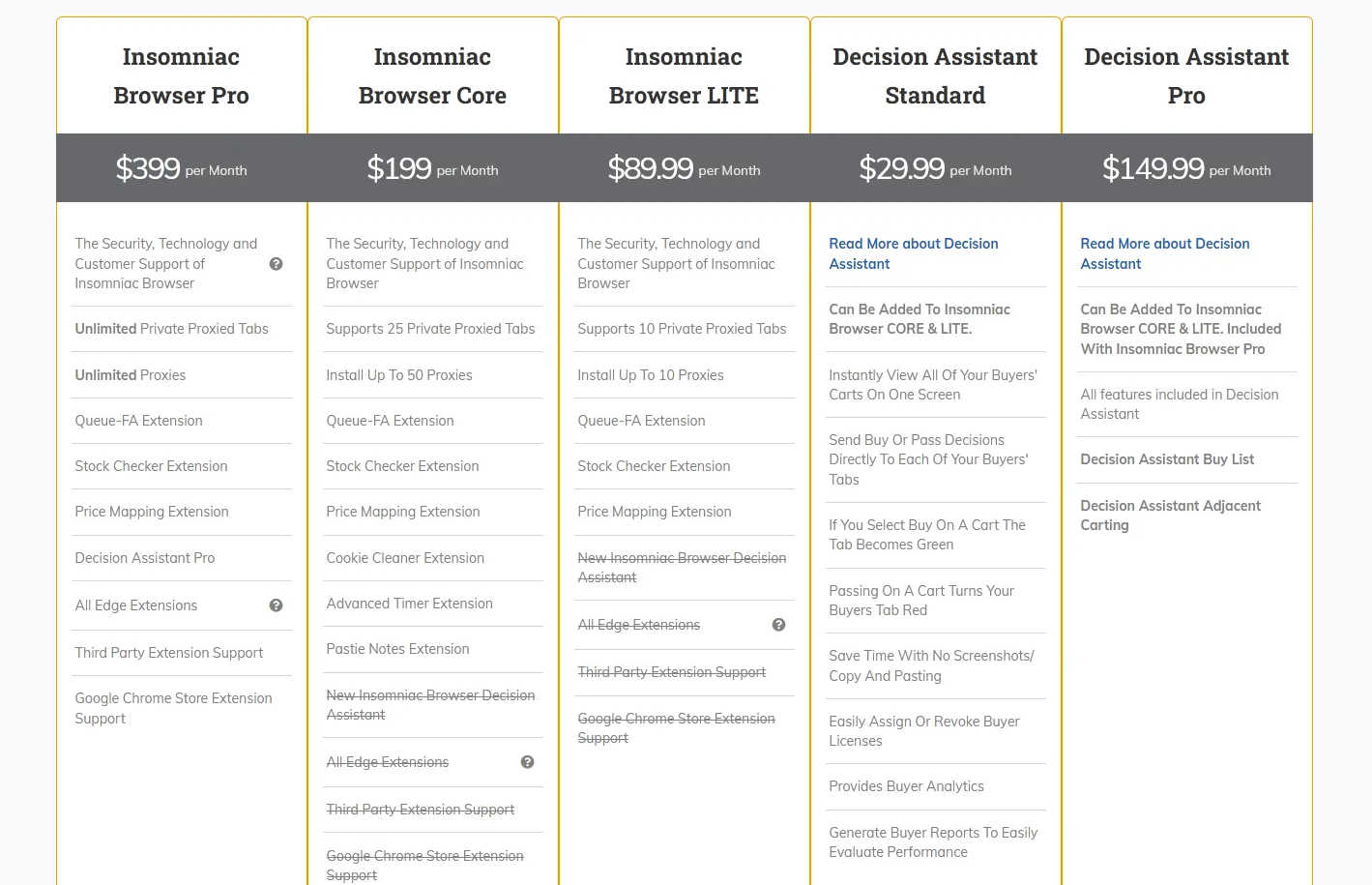1372x885 pixels.
Task: Click Unlimited Private Proxied Tabs feature
Action: click(x=171, y=329)
